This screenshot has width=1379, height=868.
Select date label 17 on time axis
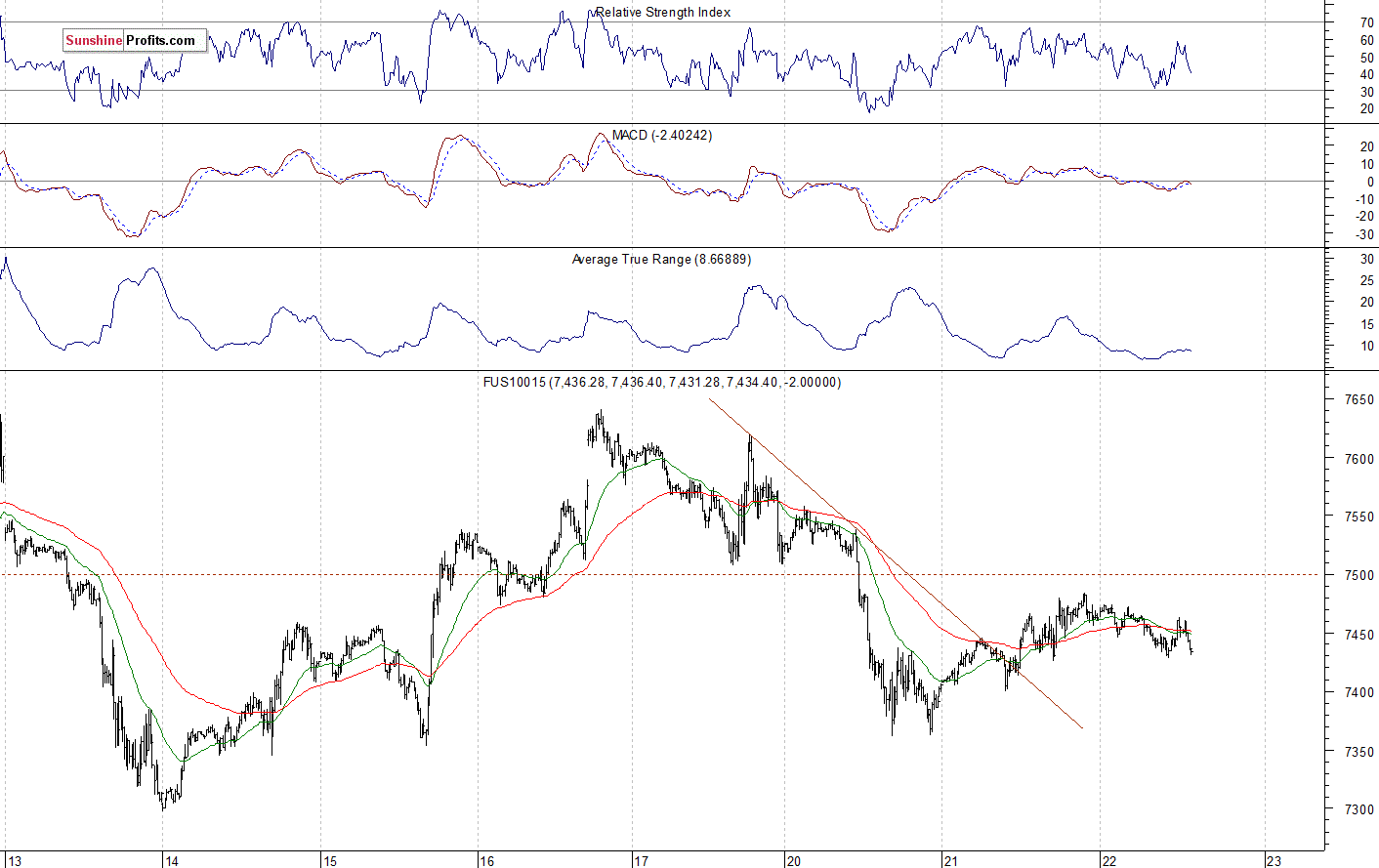(x=641, y=860)
